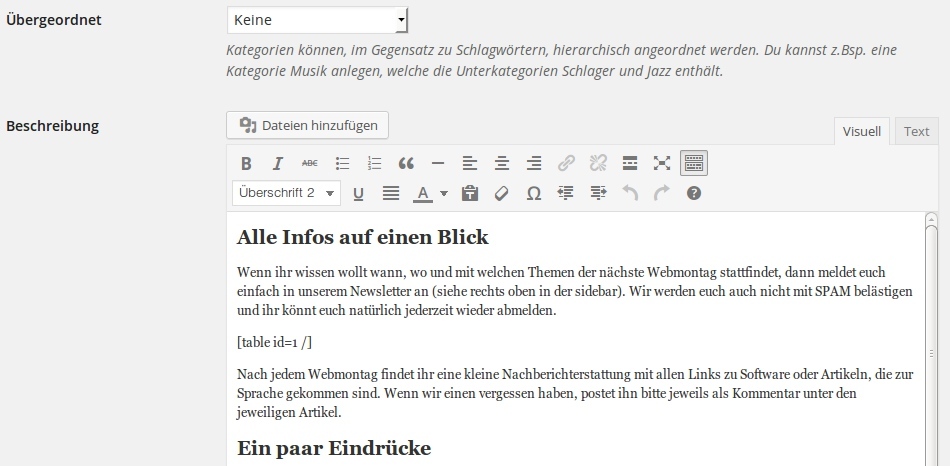This screenshot has height=466, width=950.
Task: Enter distraction-free fullscreen mode
Action: pos(662,163)
